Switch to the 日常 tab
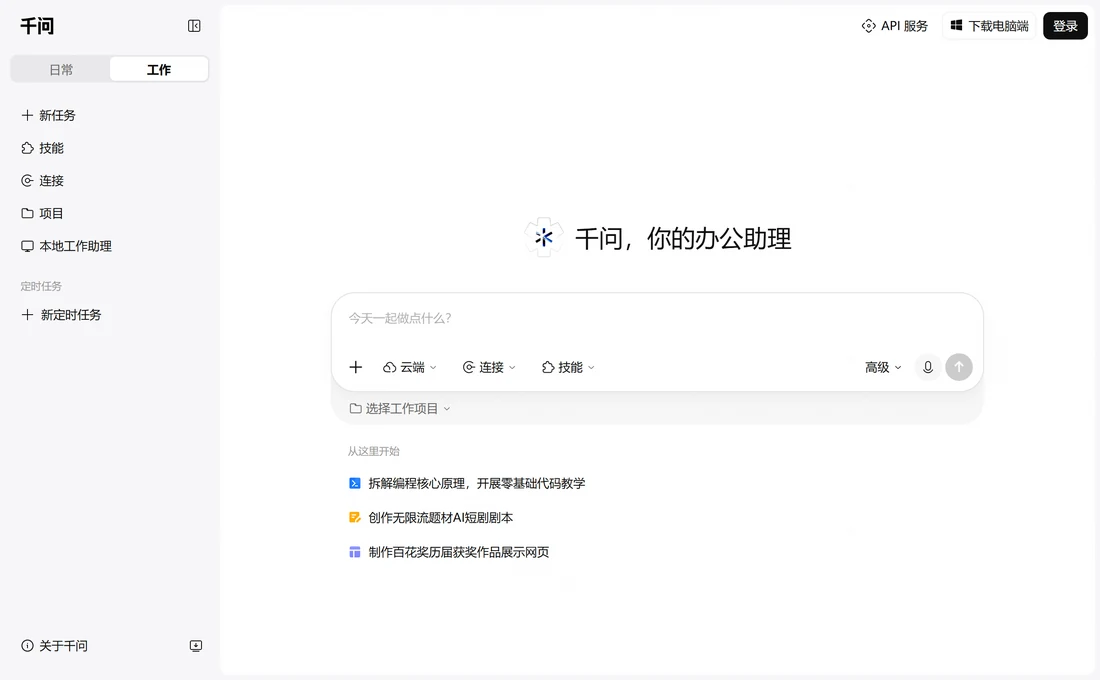Viewport: 1100px width, 680px height. (x=61, y=69)
